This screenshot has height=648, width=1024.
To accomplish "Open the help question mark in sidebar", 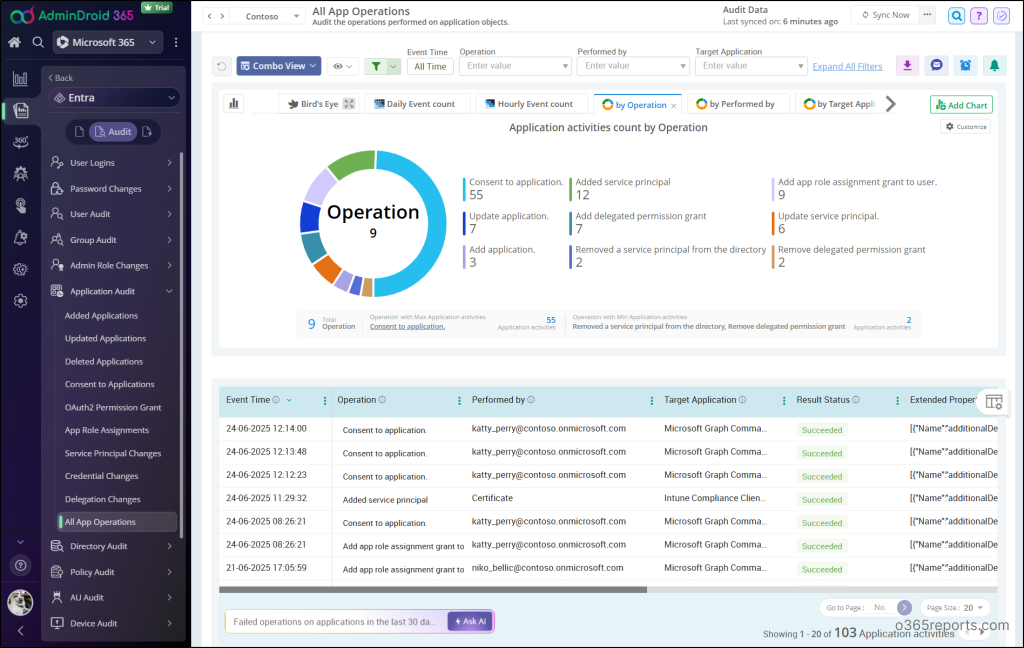I will (x=20, y=566).
